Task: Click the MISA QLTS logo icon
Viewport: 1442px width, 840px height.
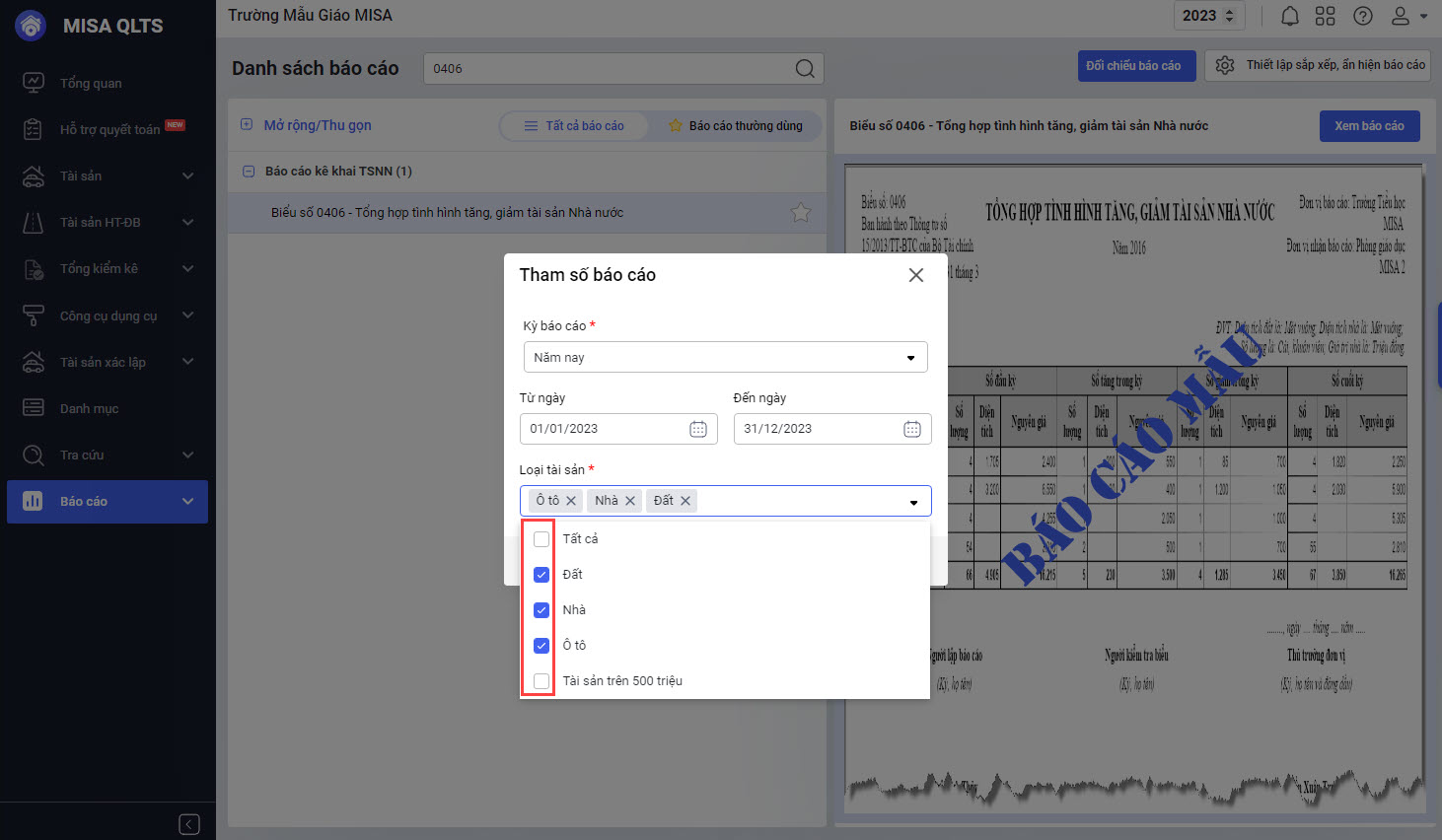Action: [32, 26]
